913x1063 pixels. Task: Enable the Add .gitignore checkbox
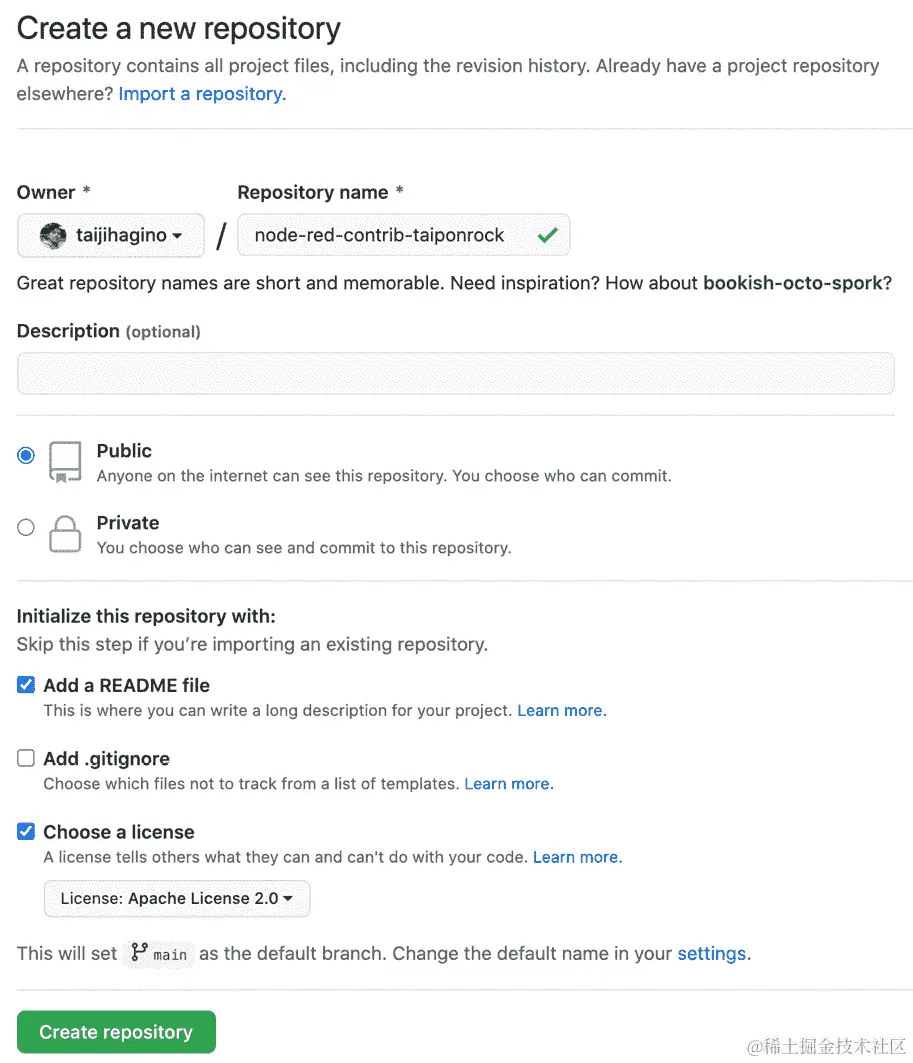point(26,758)
